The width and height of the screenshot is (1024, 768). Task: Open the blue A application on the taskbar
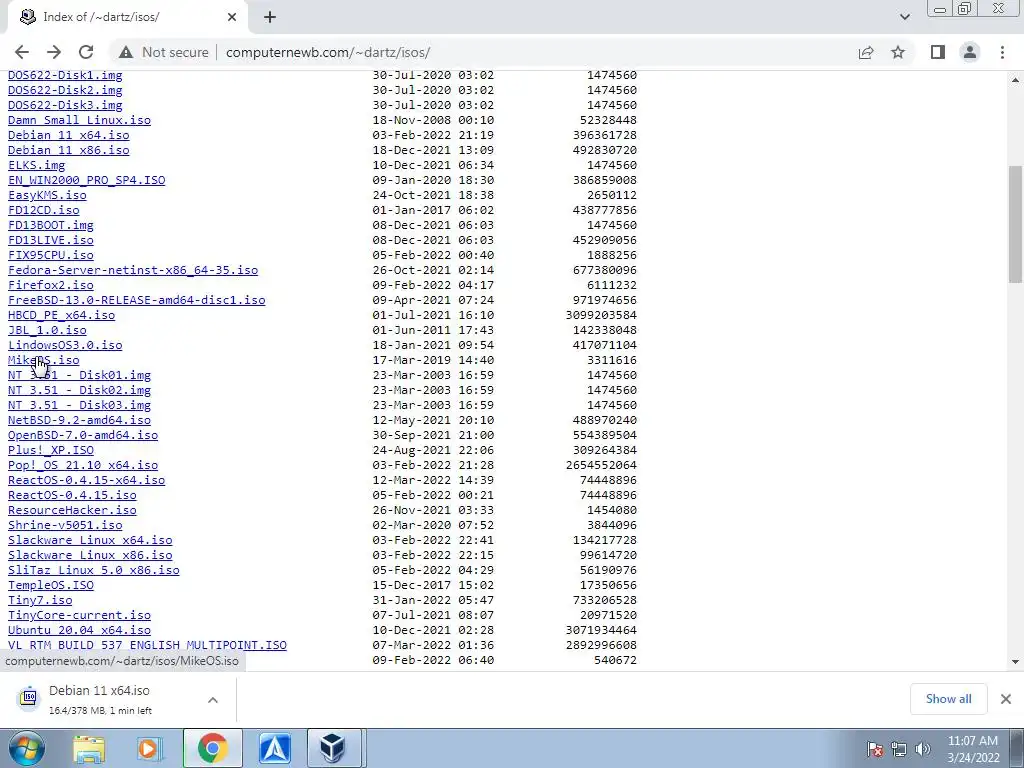pyautogui.click(x=274, y=748)
